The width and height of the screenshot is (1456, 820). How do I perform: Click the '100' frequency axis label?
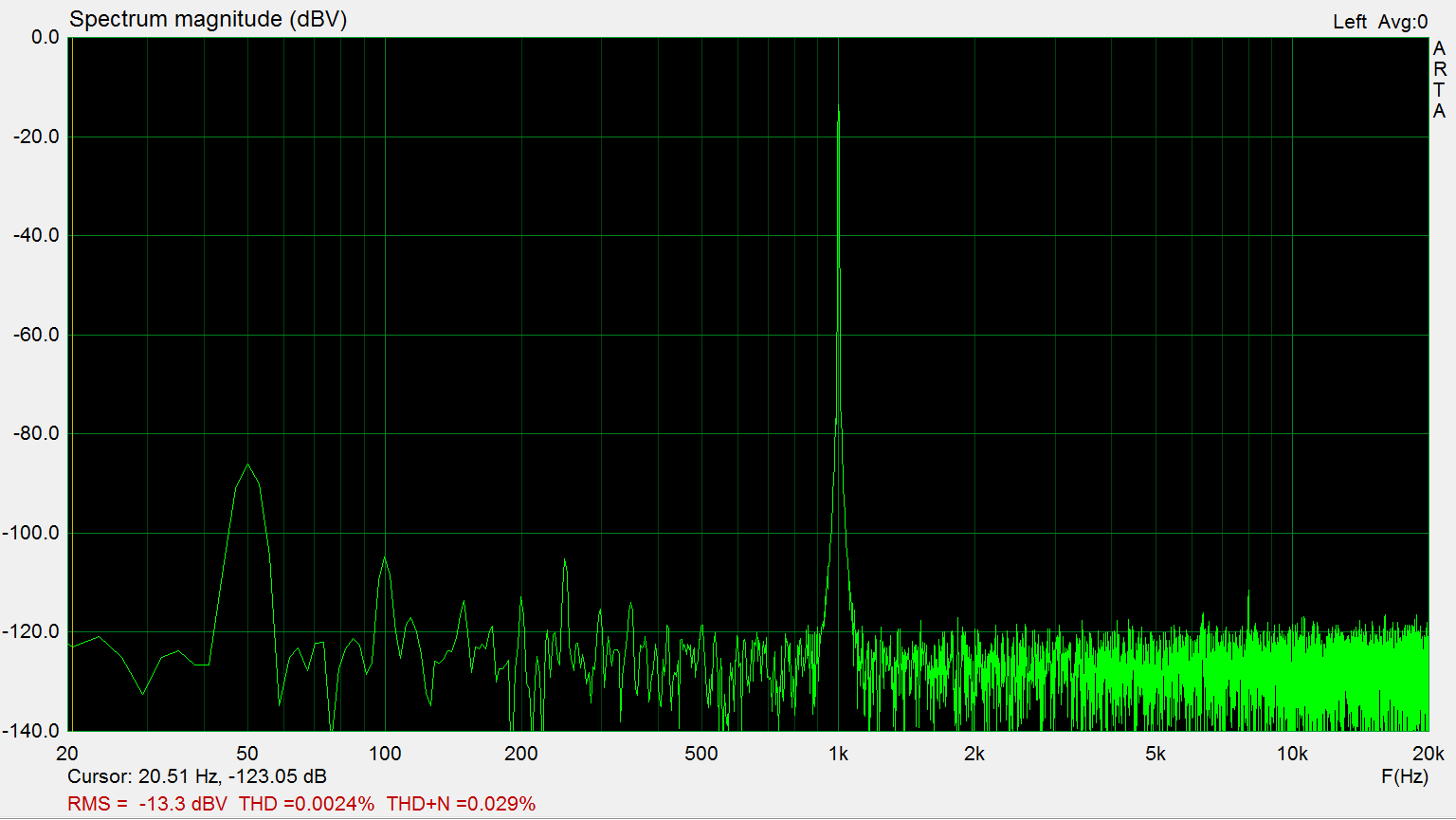385,754
